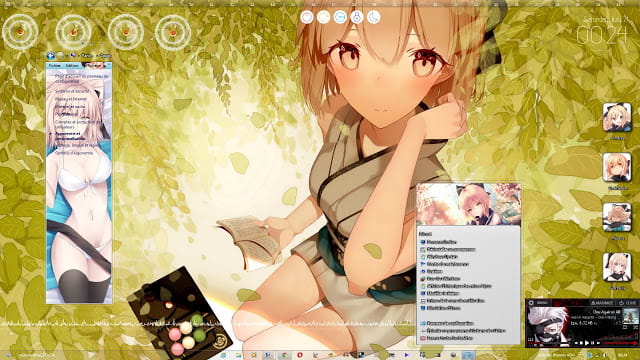Open Comptes et protection des utilisateurs

pos(77,124)
